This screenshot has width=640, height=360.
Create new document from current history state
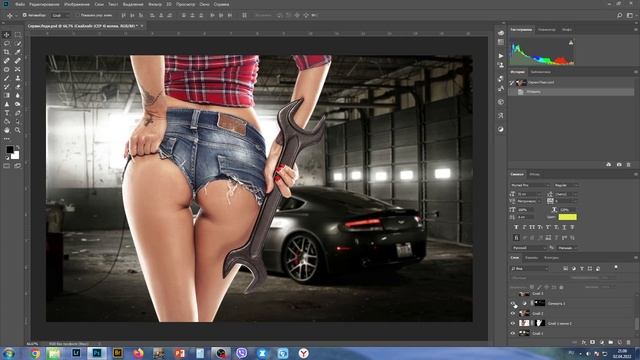click(x=609, y=164)
